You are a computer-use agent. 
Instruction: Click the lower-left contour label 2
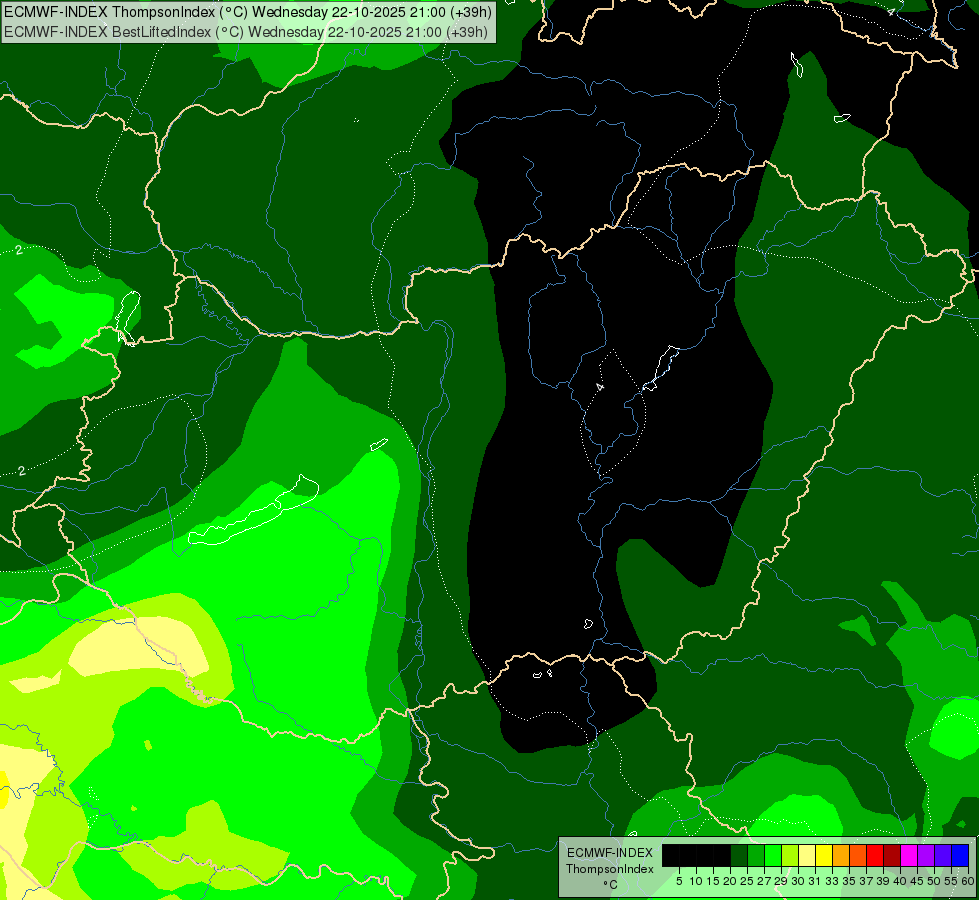(22, 470)
